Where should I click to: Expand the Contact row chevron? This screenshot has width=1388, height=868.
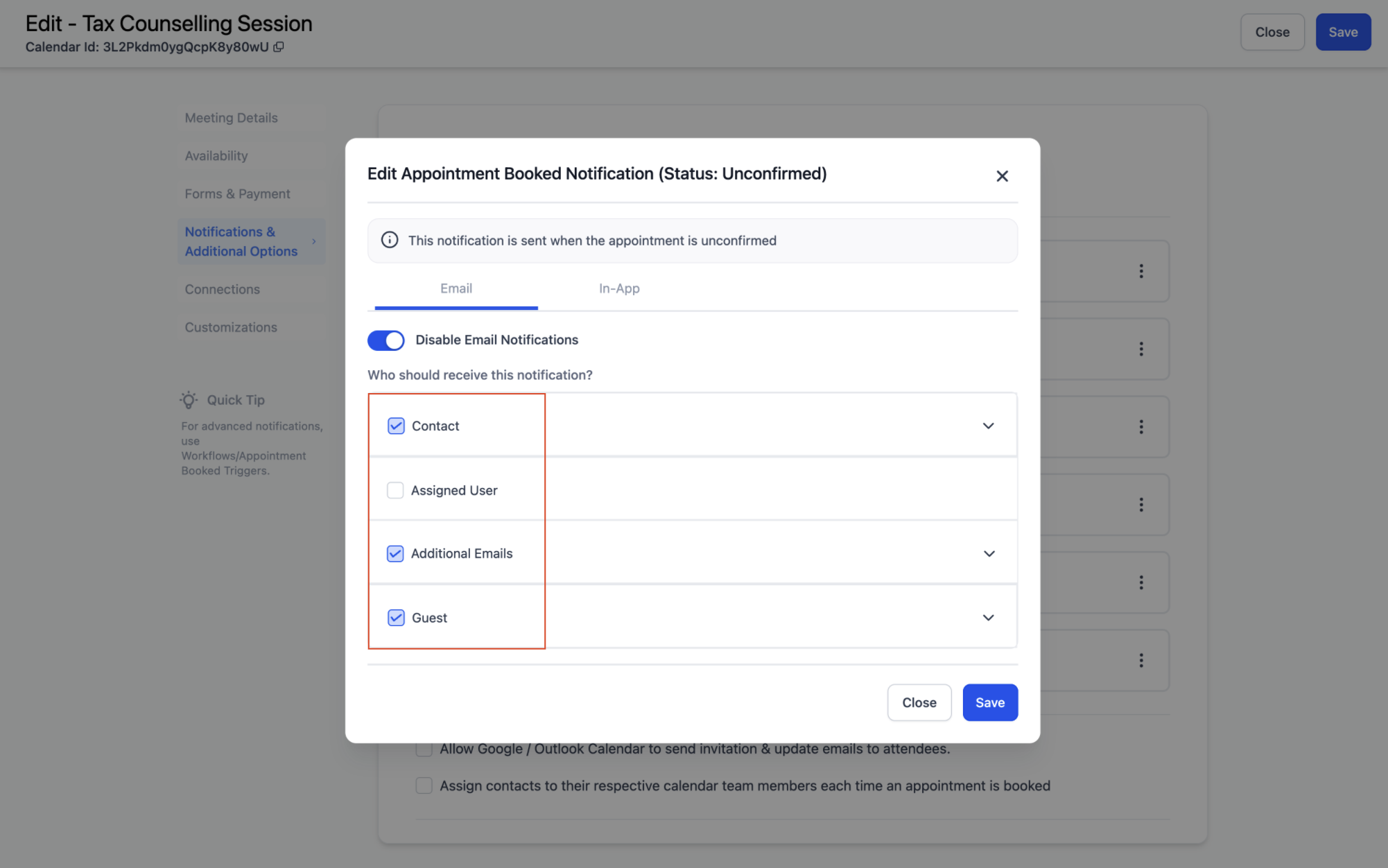coord(988,426)
